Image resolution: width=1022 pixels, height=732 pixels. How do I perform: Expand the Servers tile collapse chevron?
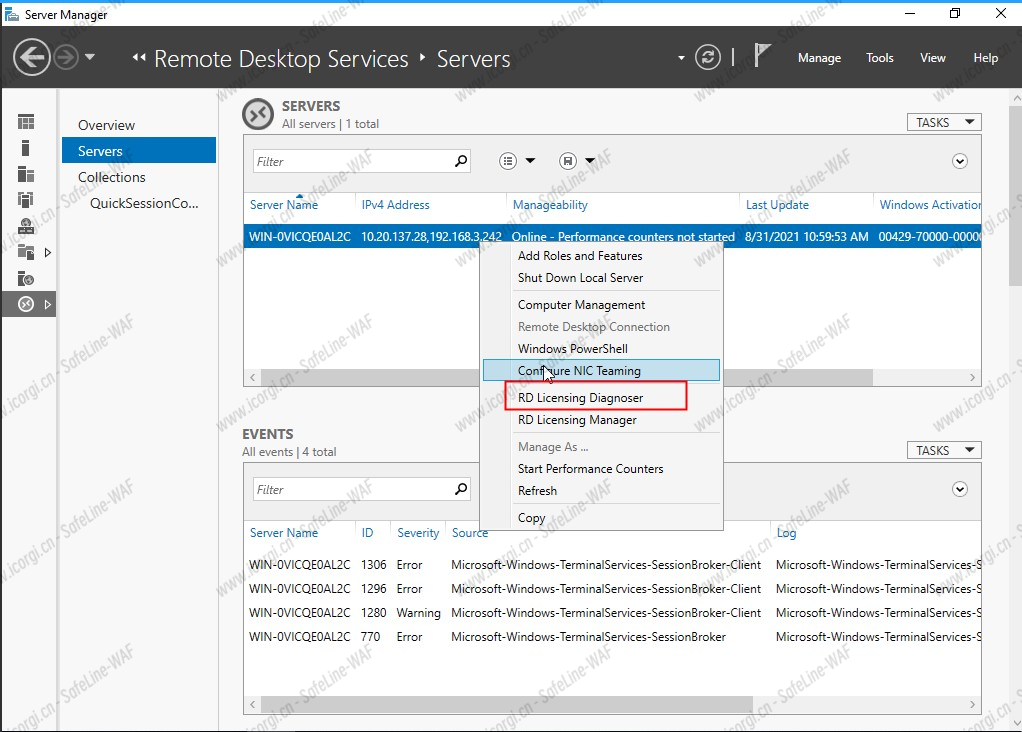pyautogui.click(x=959, y=161)
